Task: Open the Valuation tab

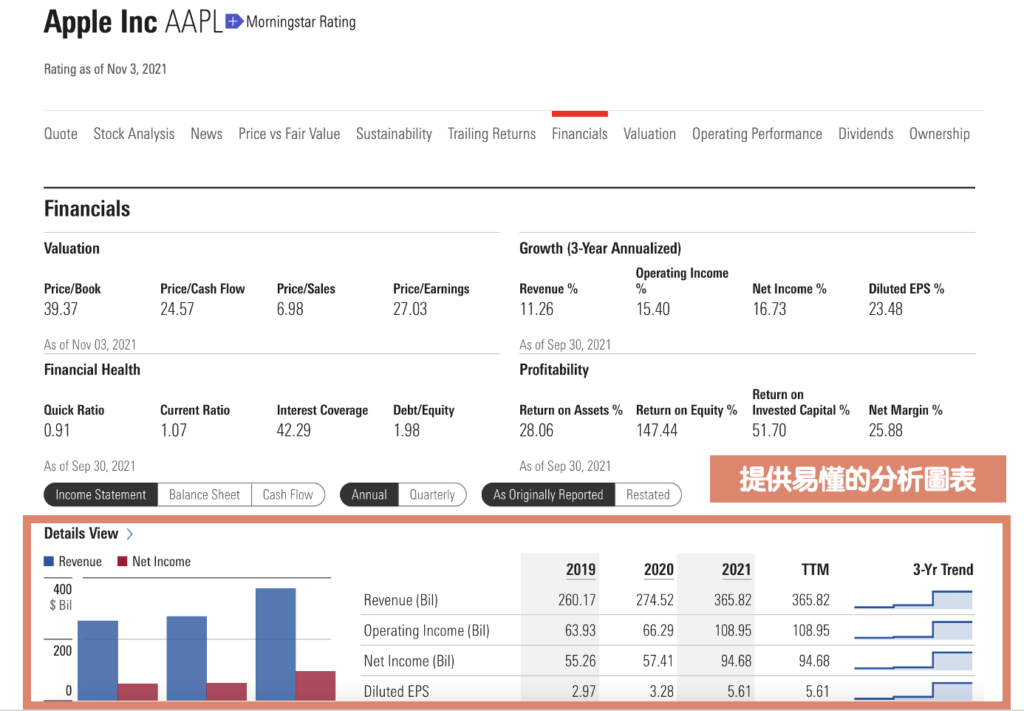Action: click(x=649, y=134)
